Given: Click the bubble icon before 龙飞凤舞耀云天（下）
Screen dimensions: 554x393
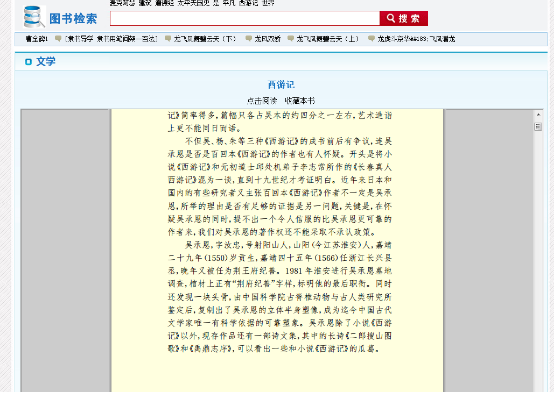Looking at the screenshot, I should tap(168, 39).
